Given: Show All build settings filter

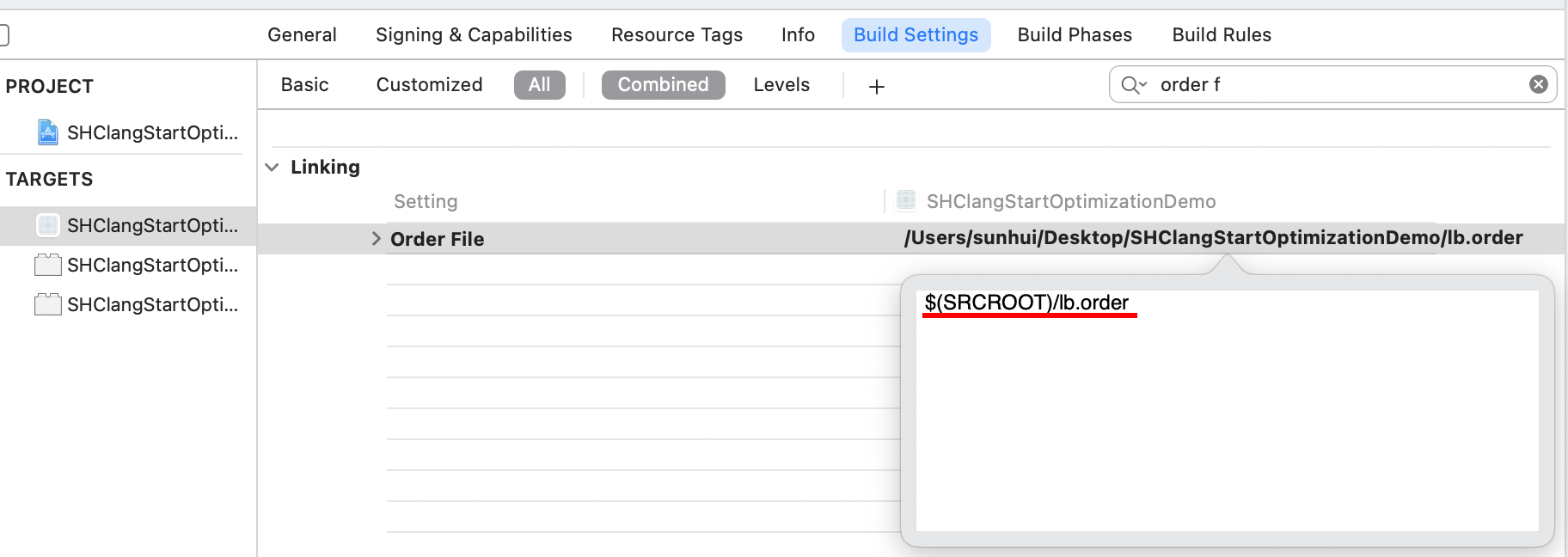Looking at the screenshot, I should pyautogui.click(x=539, y=84).
